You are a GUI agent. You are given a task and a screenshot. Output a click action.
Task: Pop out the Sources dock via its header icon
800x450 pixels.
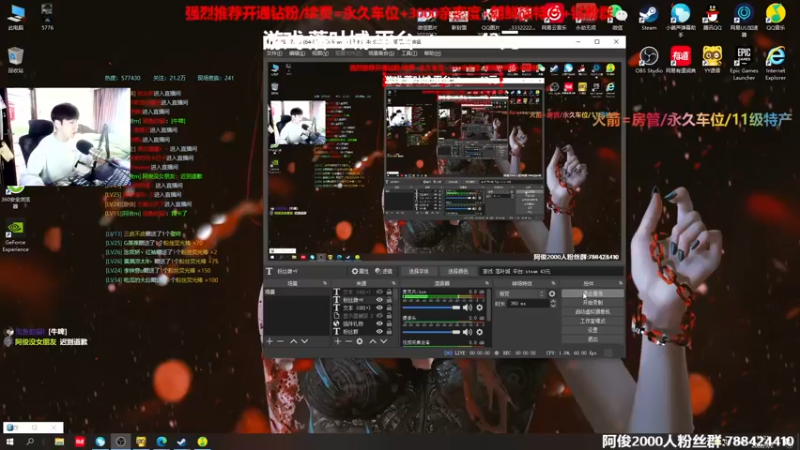click(x=393, y=283)
